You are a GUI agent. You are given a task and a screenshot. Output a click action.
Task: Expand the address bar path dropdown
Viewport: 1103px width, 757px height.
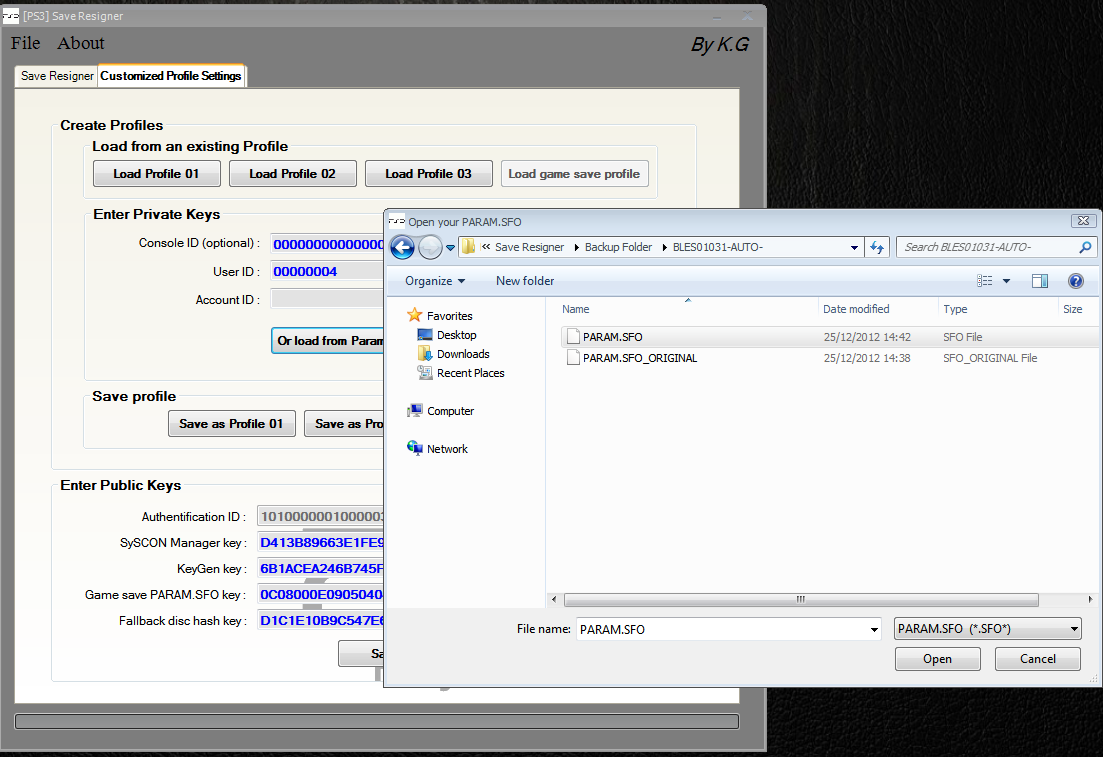[854, 248]
